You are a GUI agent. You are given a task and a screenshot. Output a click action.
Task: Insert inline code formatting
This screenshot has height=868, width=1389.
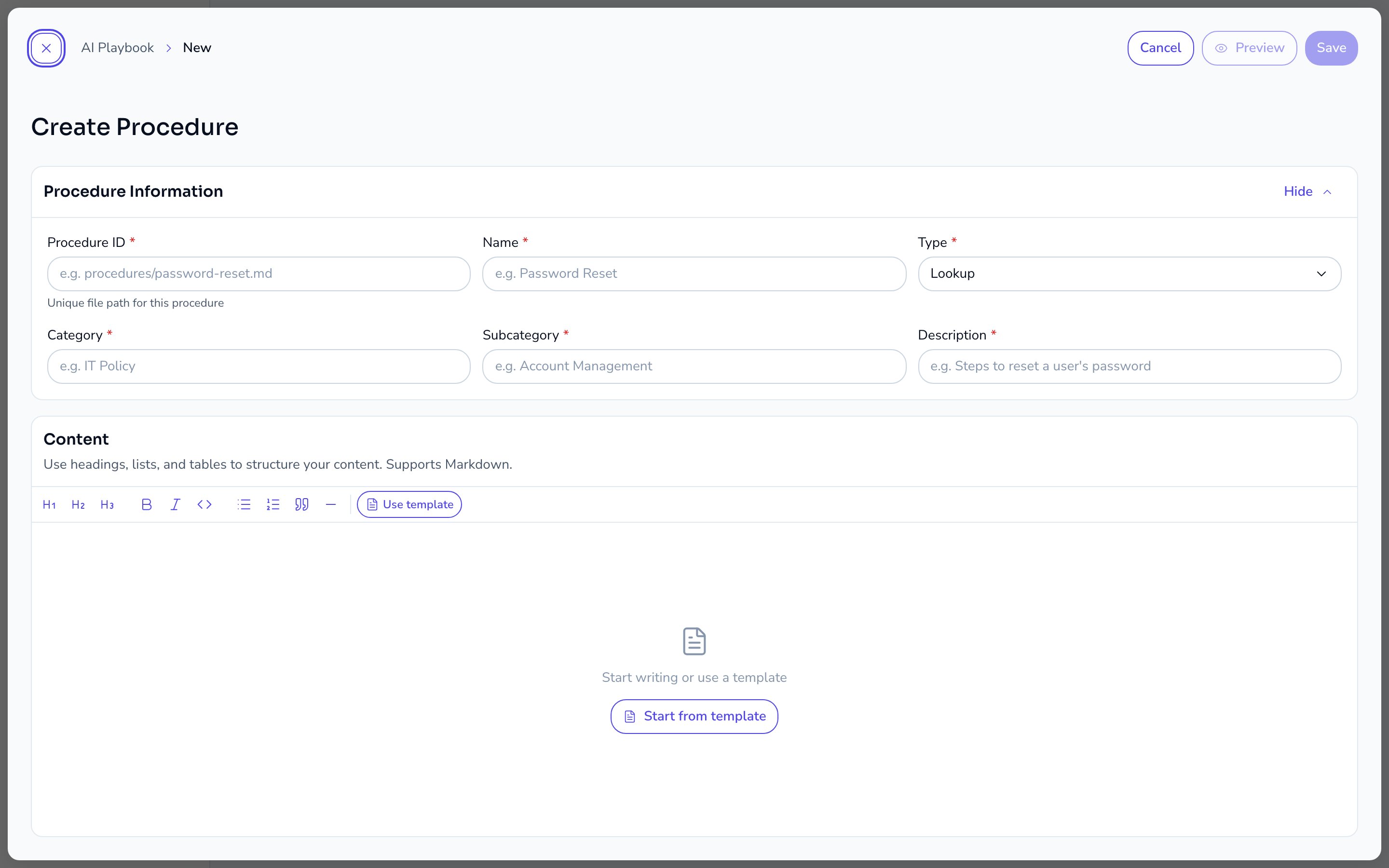pos(205,504)
